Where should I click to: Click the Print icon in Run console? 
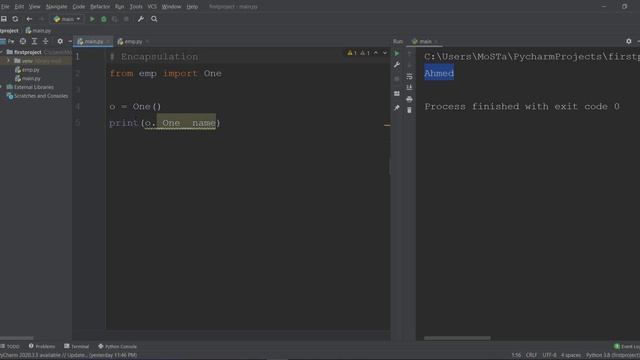(409, 99)
